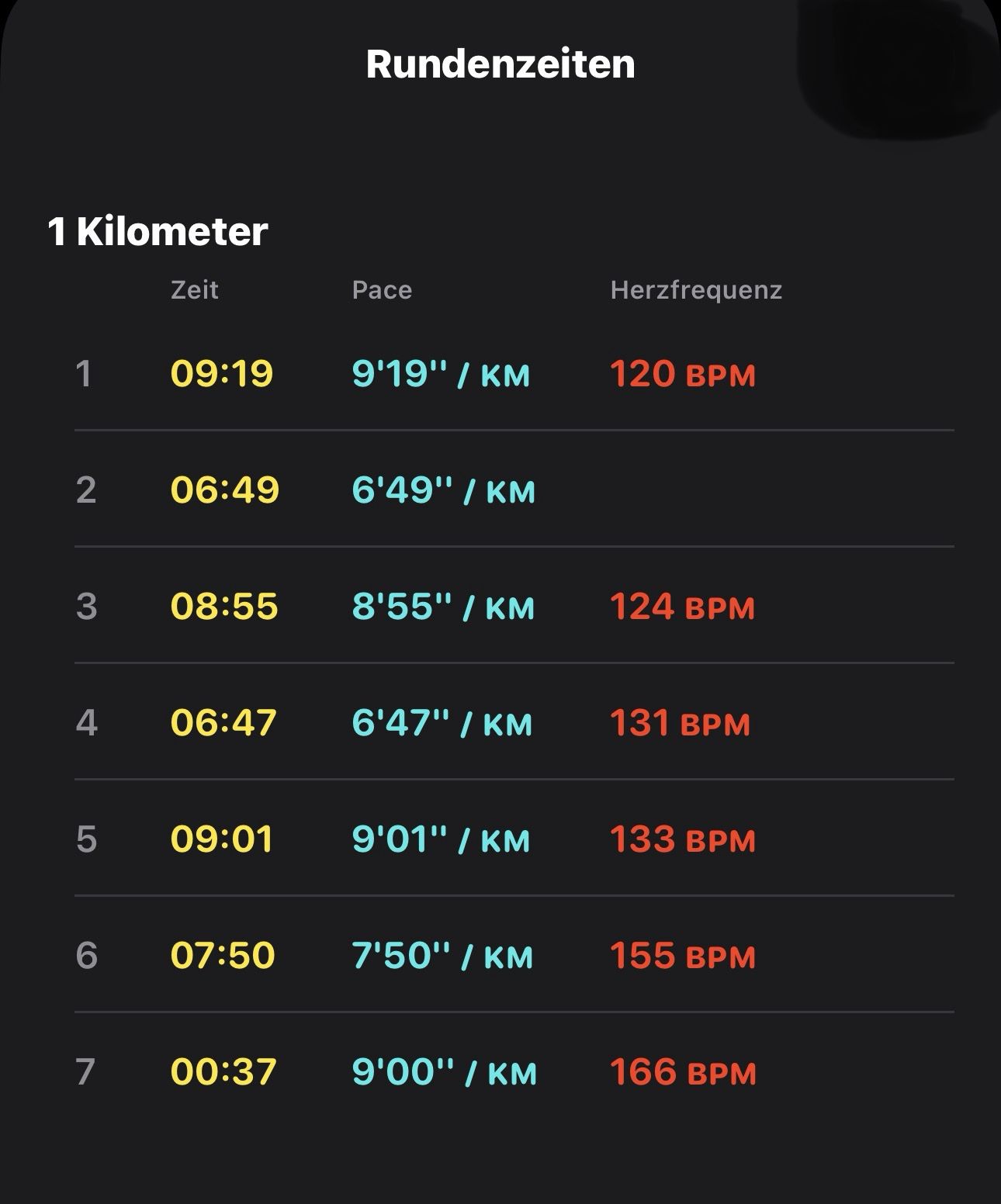The image size is (1001, 1204).
Task: Select lap 6 time 07:50
Action: (223, 955)
